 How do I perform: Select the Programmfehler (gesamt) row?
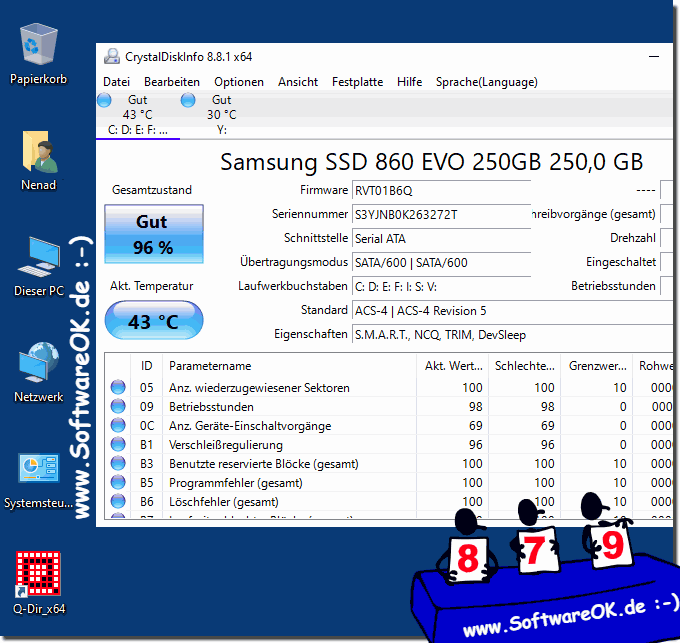click(x=389, y=483)
